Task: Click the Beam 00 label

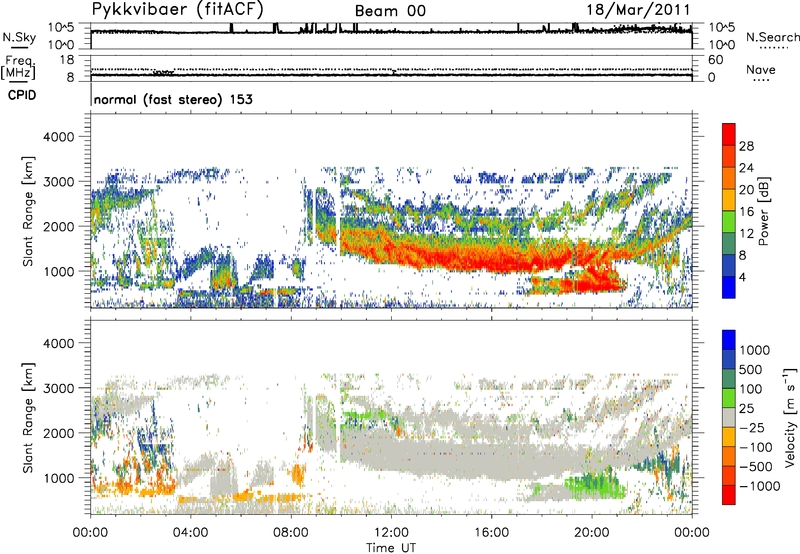Action: (x=390, y=11)
